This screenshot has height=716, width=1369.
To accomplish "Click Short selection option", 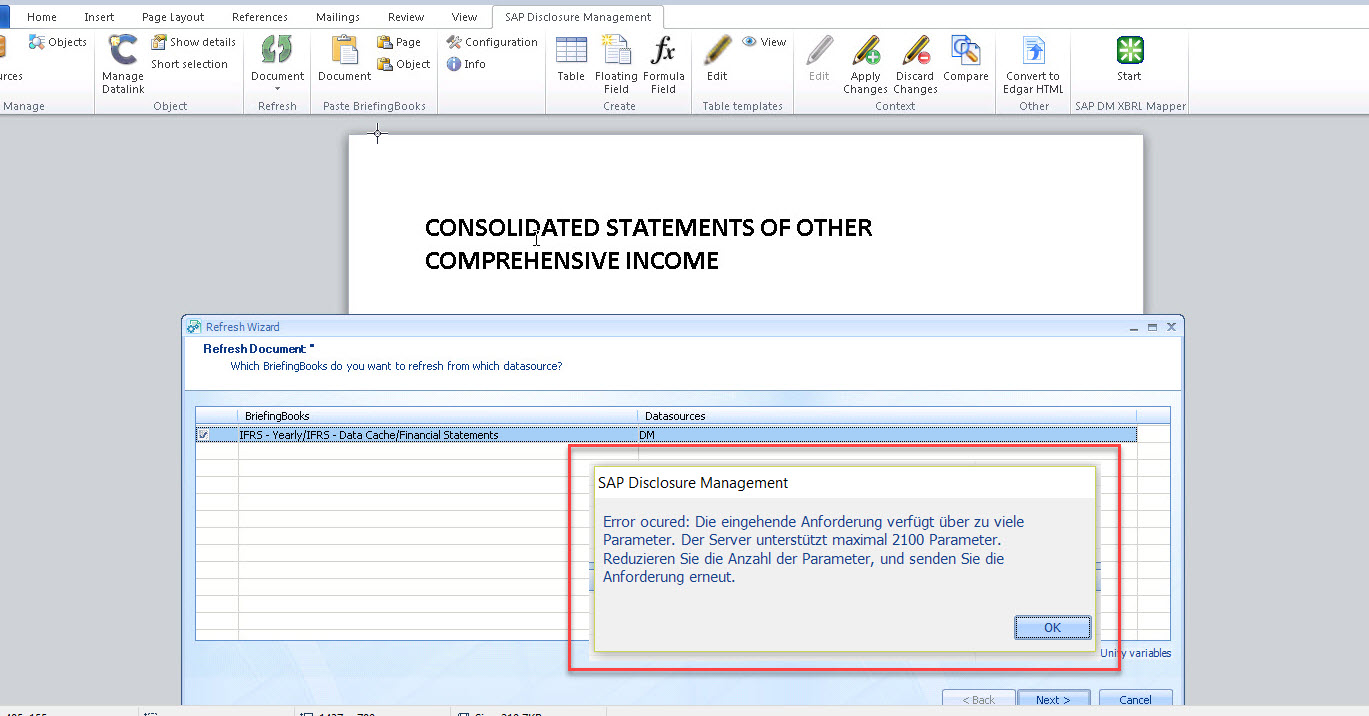I will (189, 64).
